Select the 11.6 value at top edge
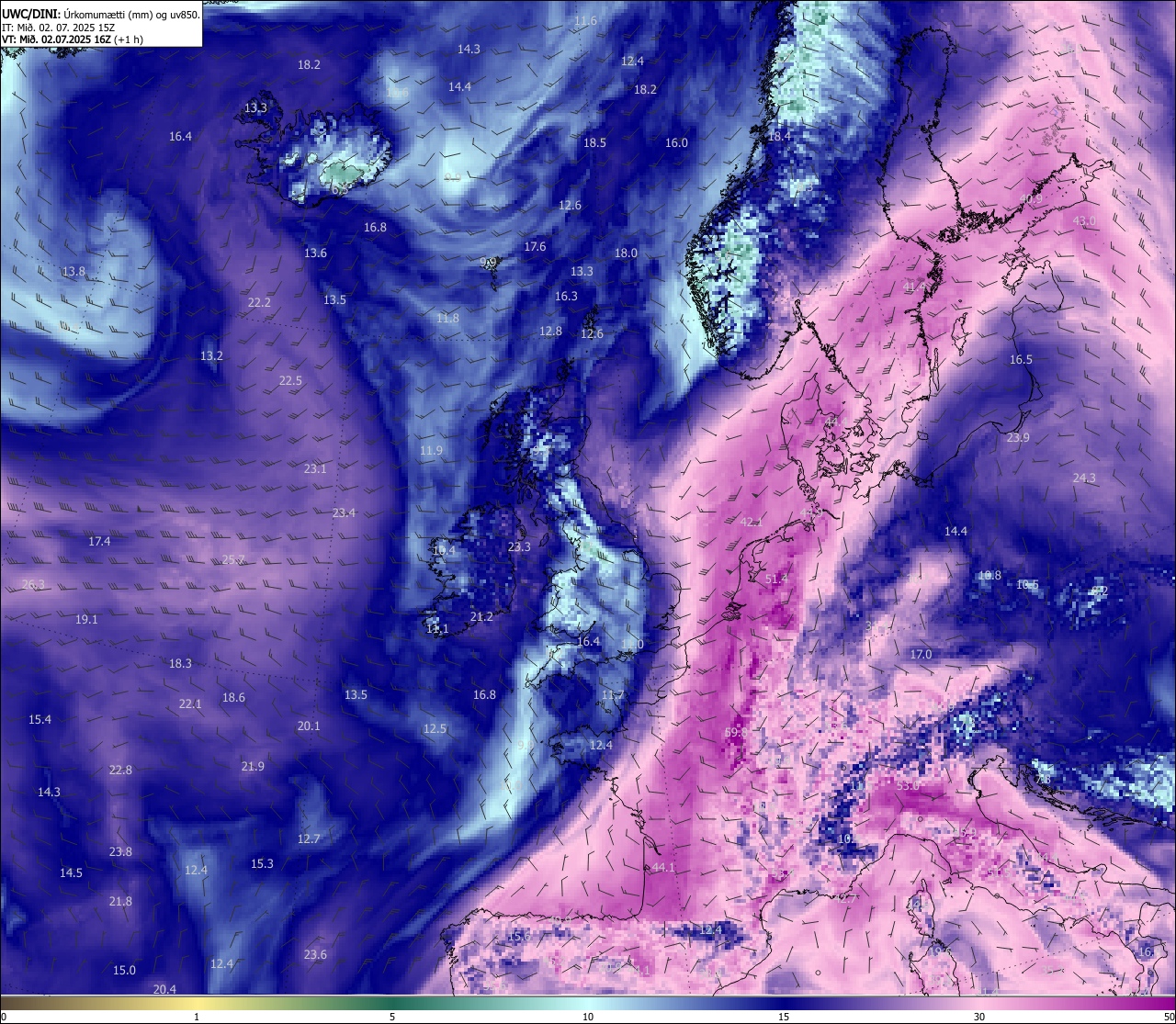Viewport: 1176px width, 1024px height. coord(585,20)
